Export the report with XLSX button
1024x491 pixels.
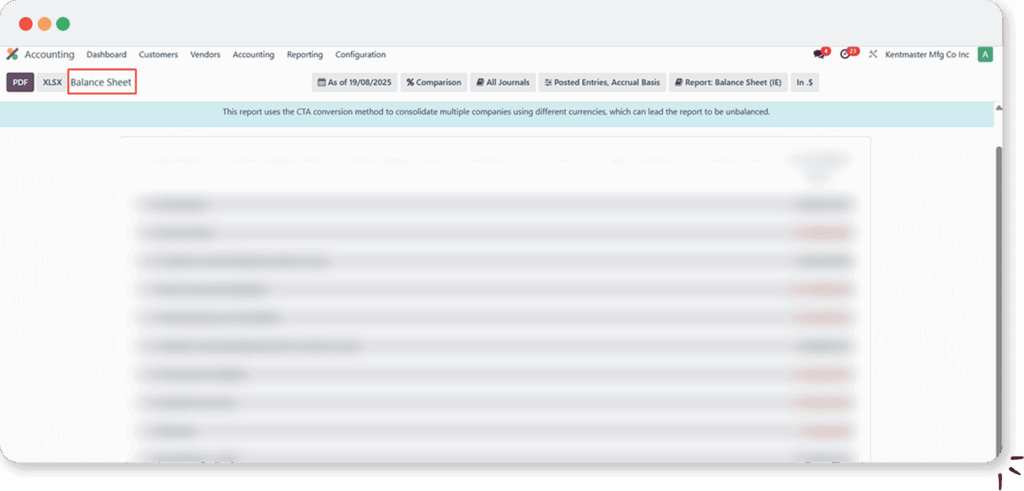click(52, 82)
